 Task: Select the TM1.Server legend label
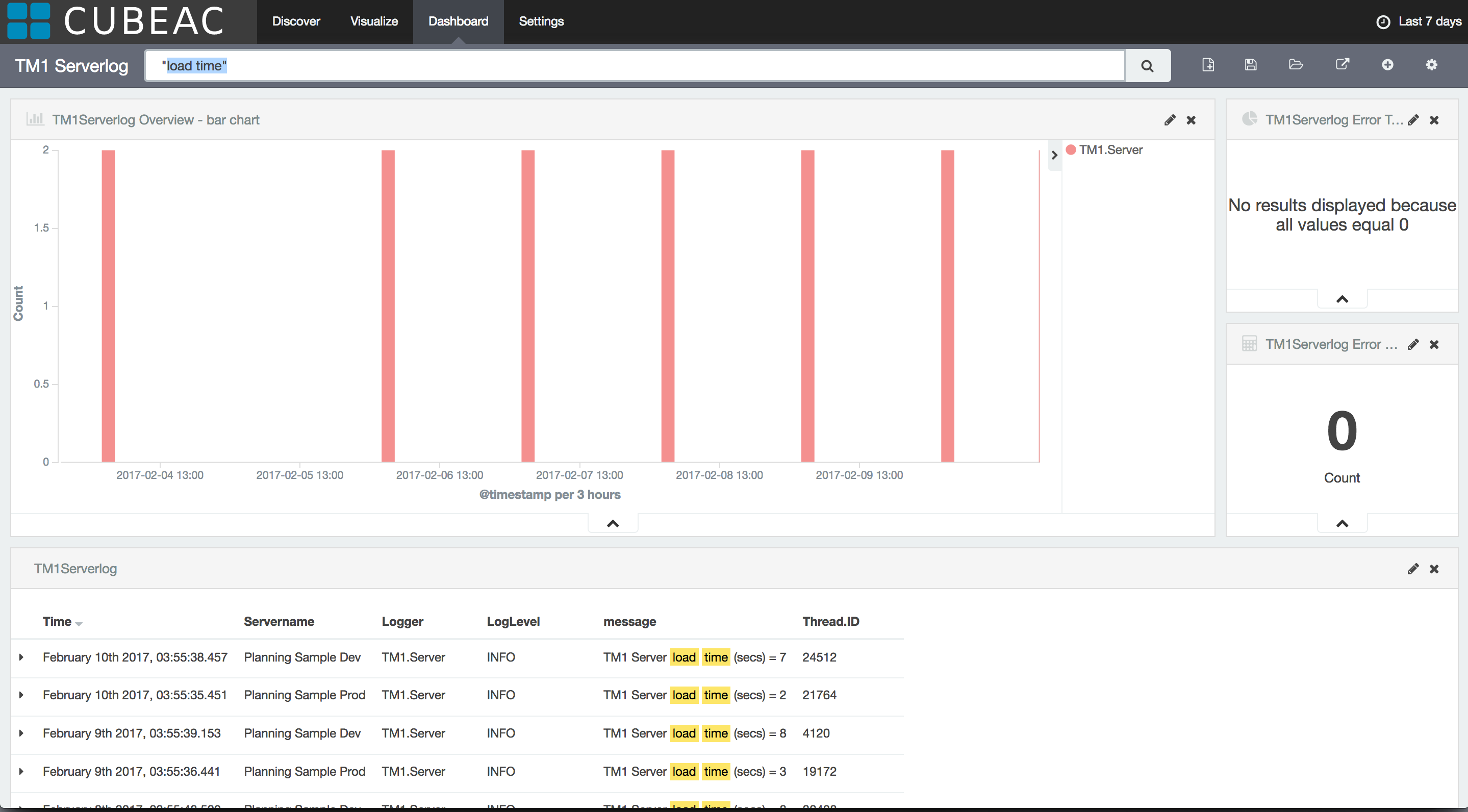pos(1110,149)
